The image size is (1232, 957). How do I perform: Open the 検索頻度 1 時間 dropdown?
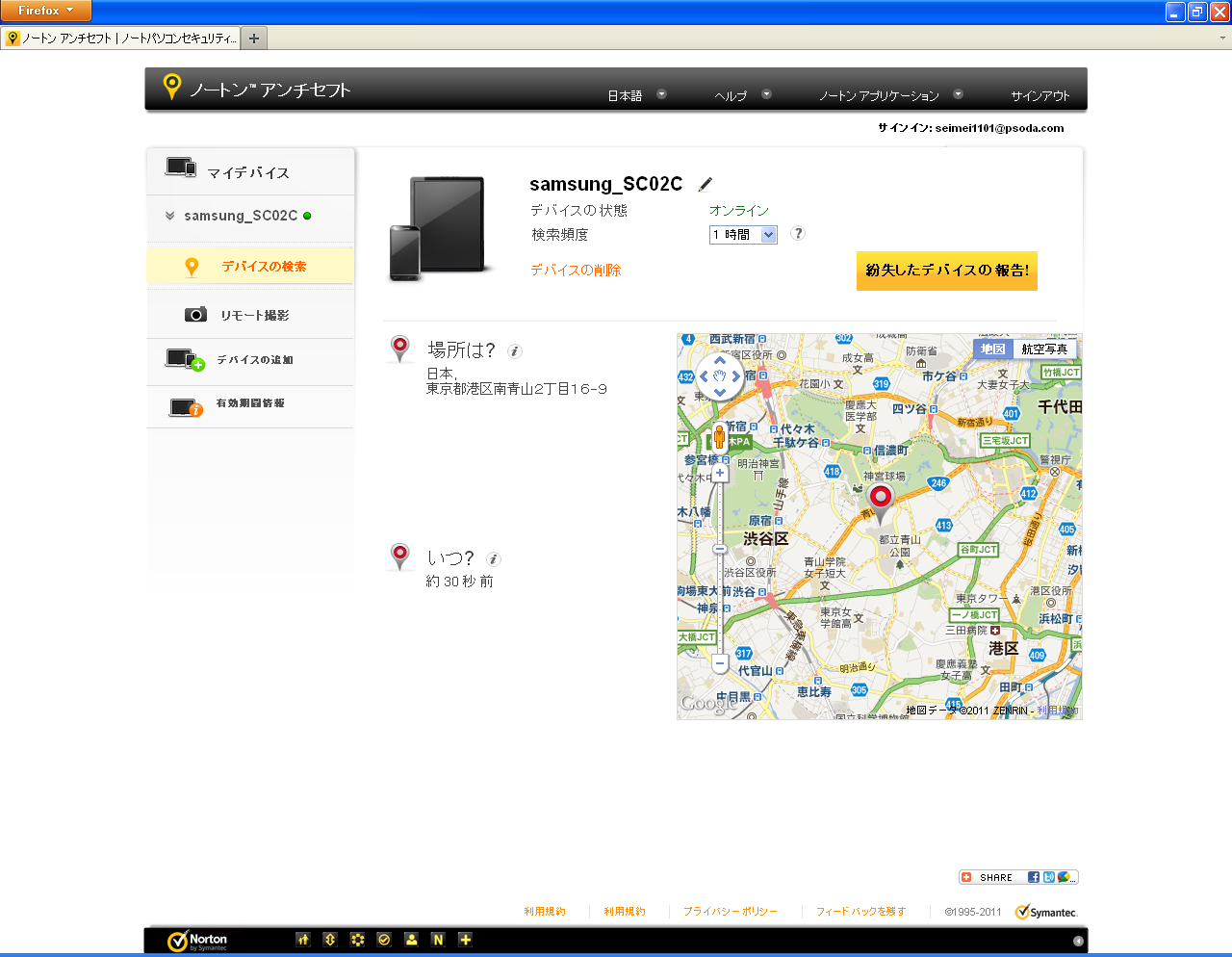[x=743, y=235]
